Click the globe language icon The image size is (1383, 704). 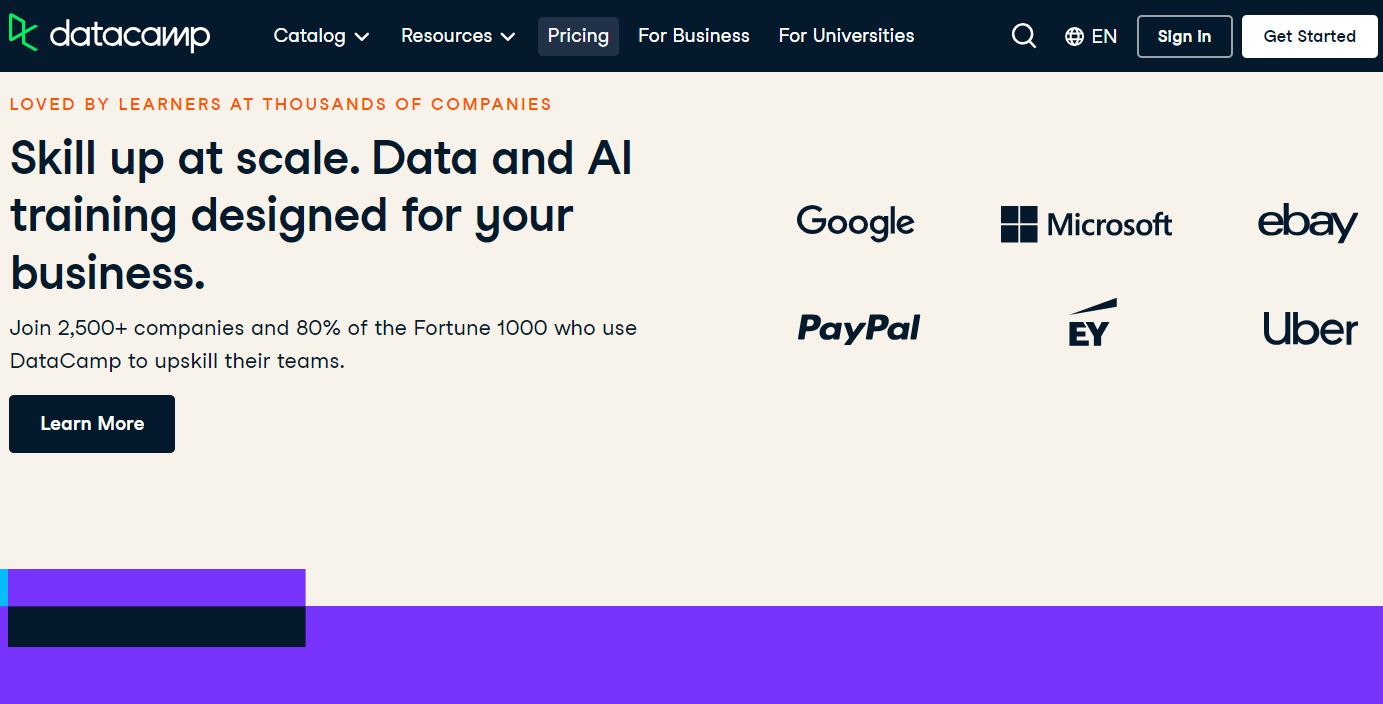tap(1075, 37)
